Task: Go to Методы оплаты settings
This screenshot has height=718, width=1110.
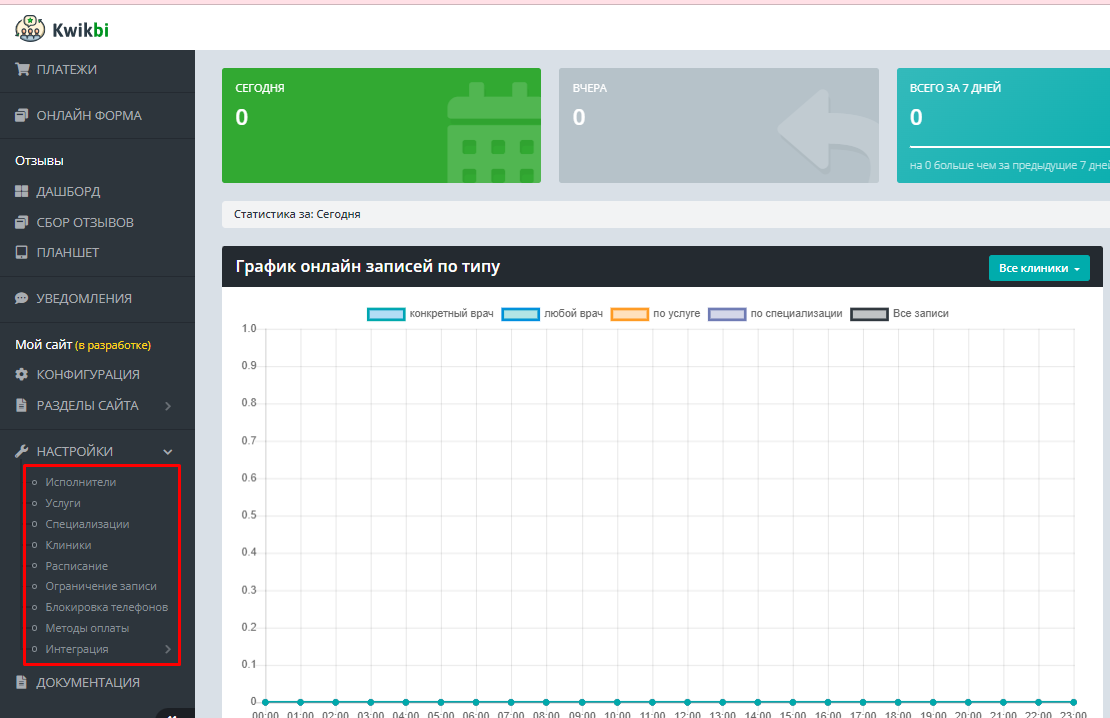Action: tap(87, 629)
